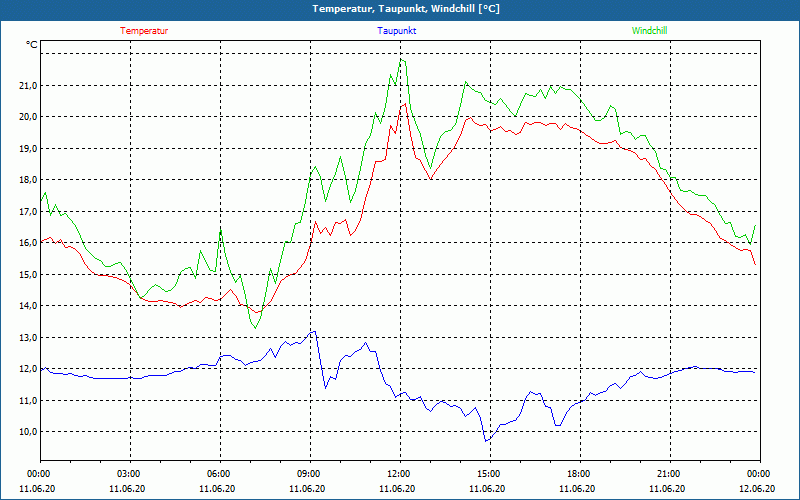
Task: Click the '12.06.20' date label
Action: (757, 489)
